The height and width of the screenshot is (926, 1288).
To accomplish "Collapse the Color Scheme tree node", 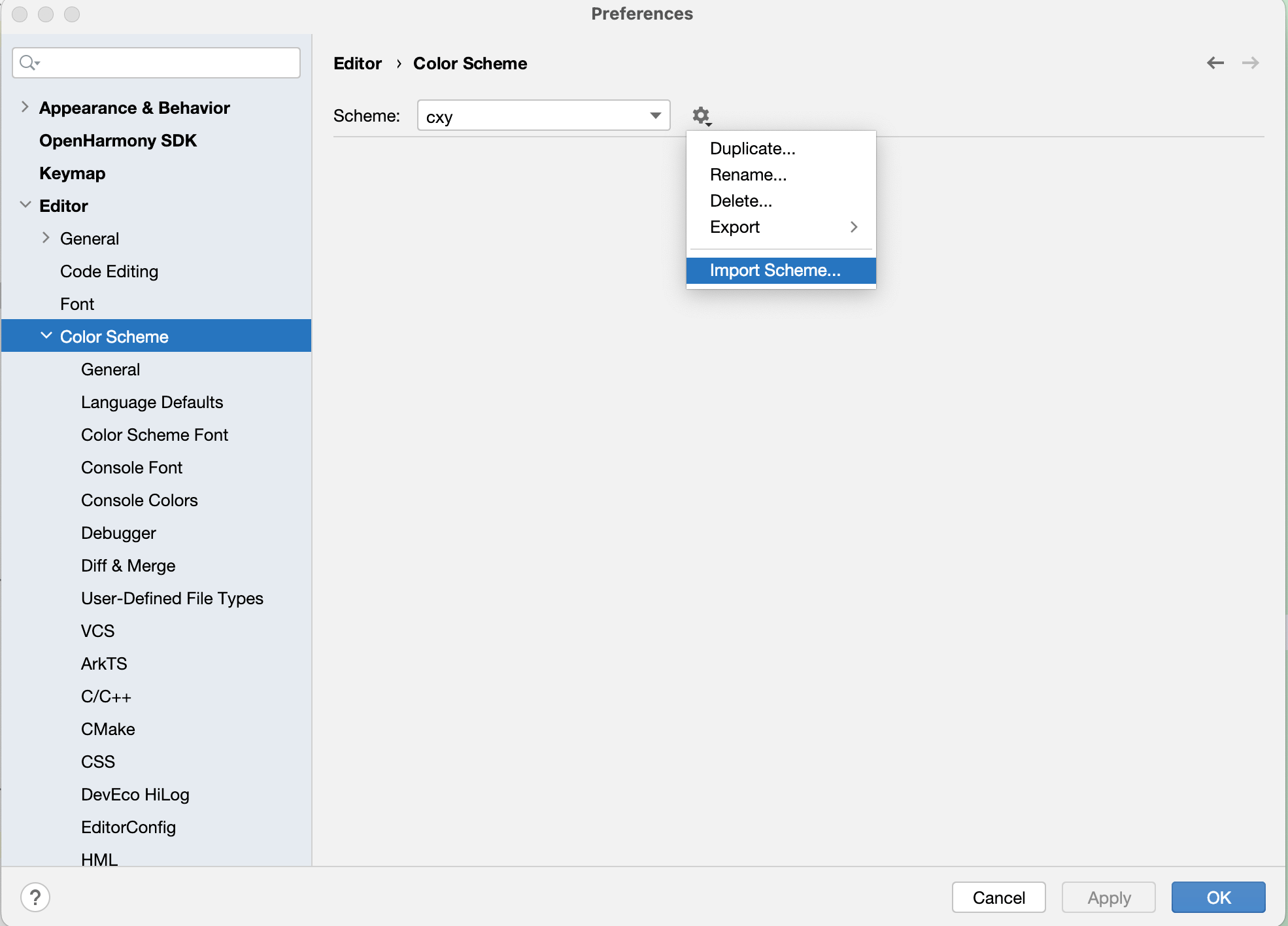I will tap(46, 335).
